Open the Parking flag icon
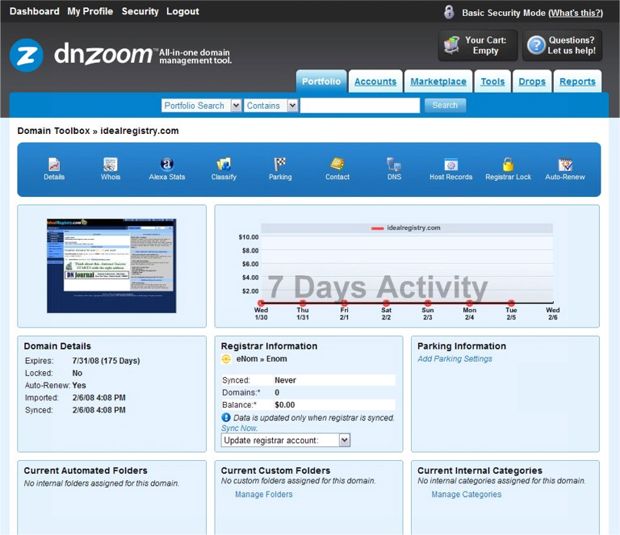This screenshot has width=620, height=535. click(x=280, y=164)
